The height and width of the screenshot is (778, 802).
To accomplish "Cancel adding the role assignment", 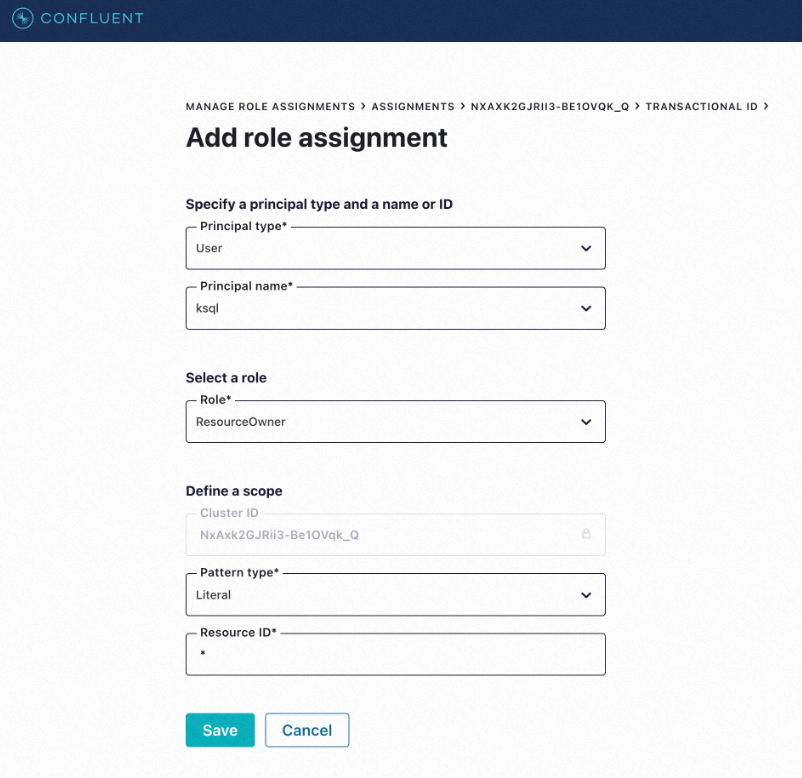I will tap(307, 730).
